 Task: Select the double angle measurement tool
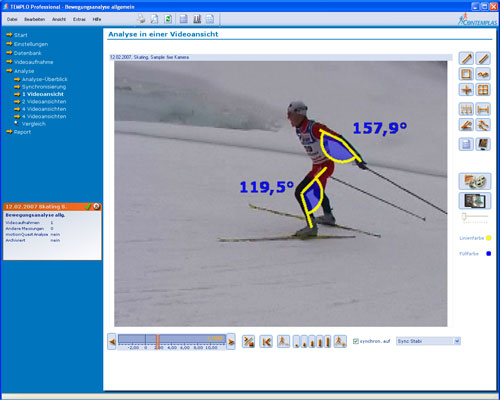483,125
